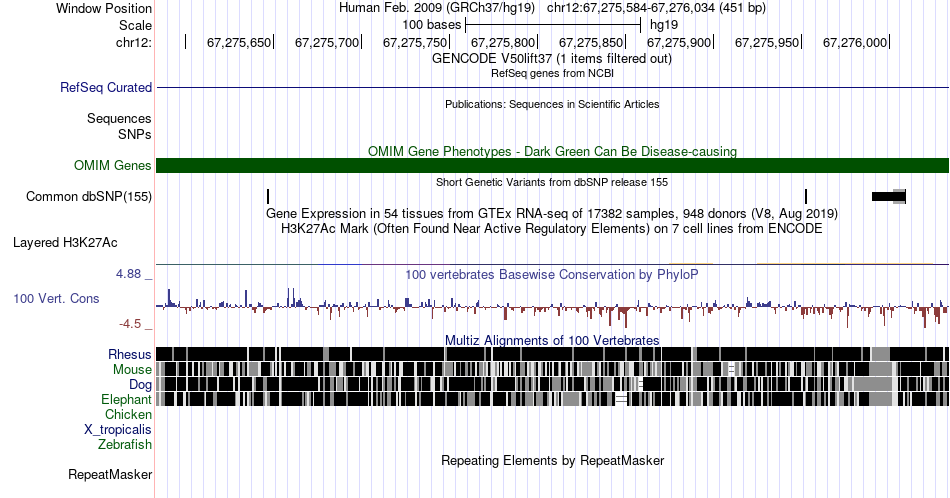
Task: Click the 100 Vert. Cons track label
Action: 56,298
